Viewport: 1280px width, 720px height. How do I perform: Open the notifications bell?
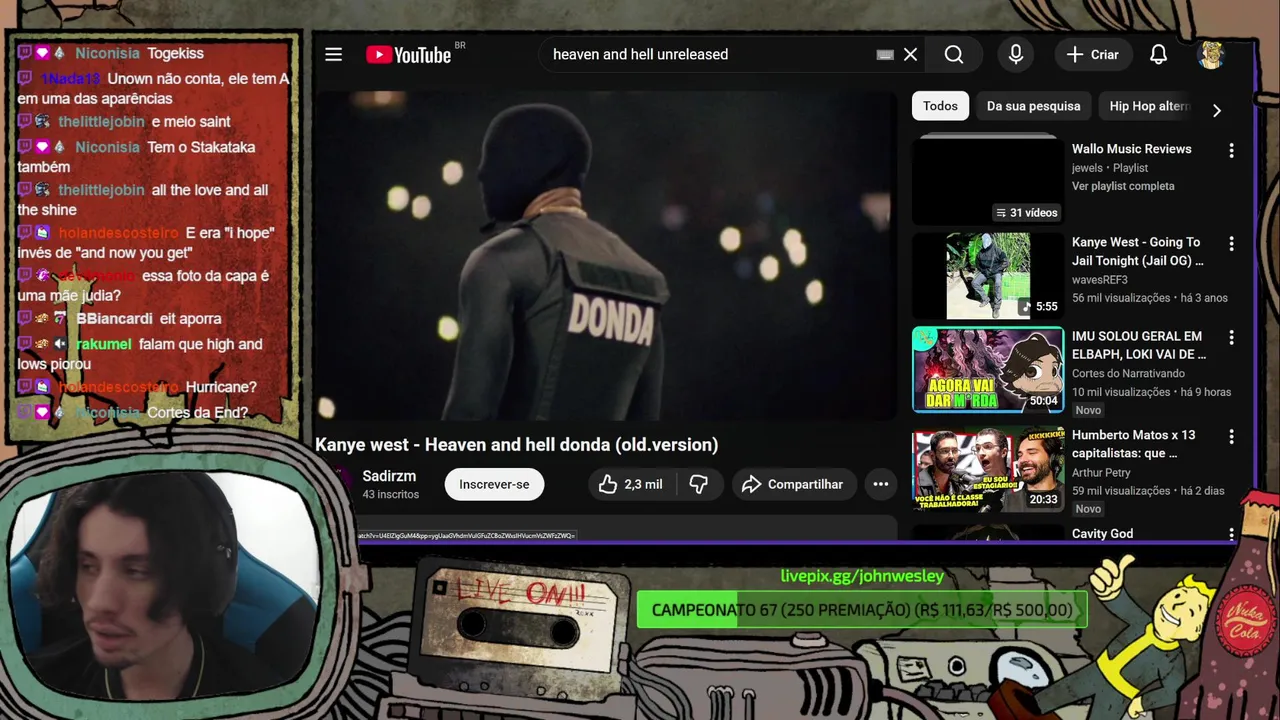coord(1158,54)
